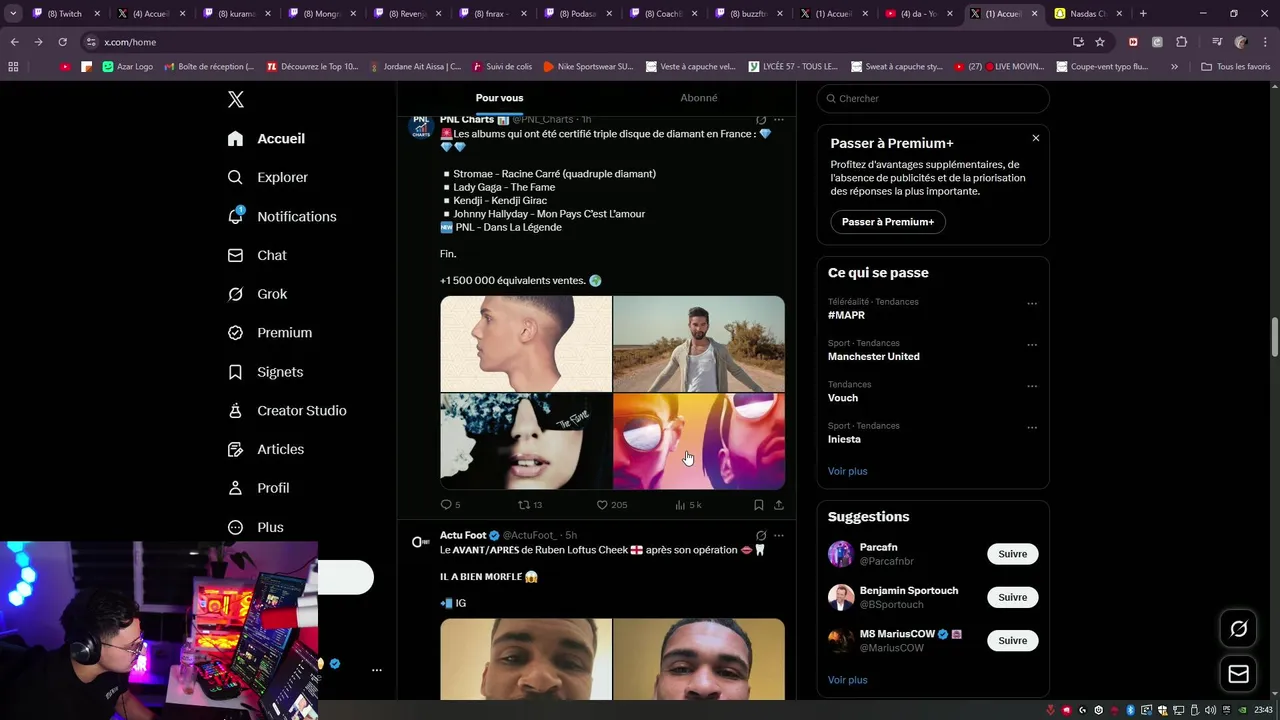1280x720 pixels.
Task: Follow M8 MariusCOW with the Suivre button
Action: [1012, 640]
